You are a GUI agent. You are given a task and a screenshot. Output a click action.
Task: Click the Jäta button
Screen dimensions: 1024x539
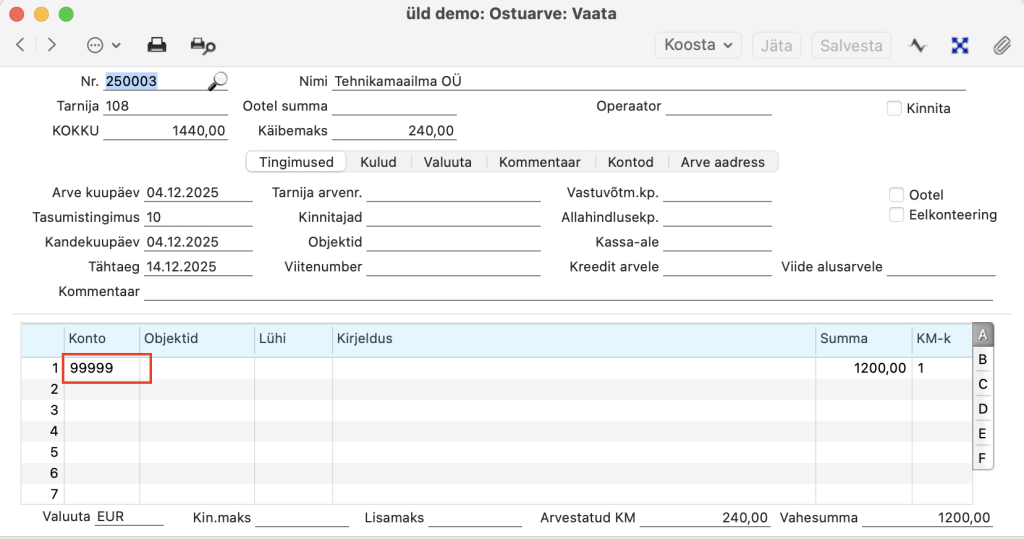click(x=776, y=45)
